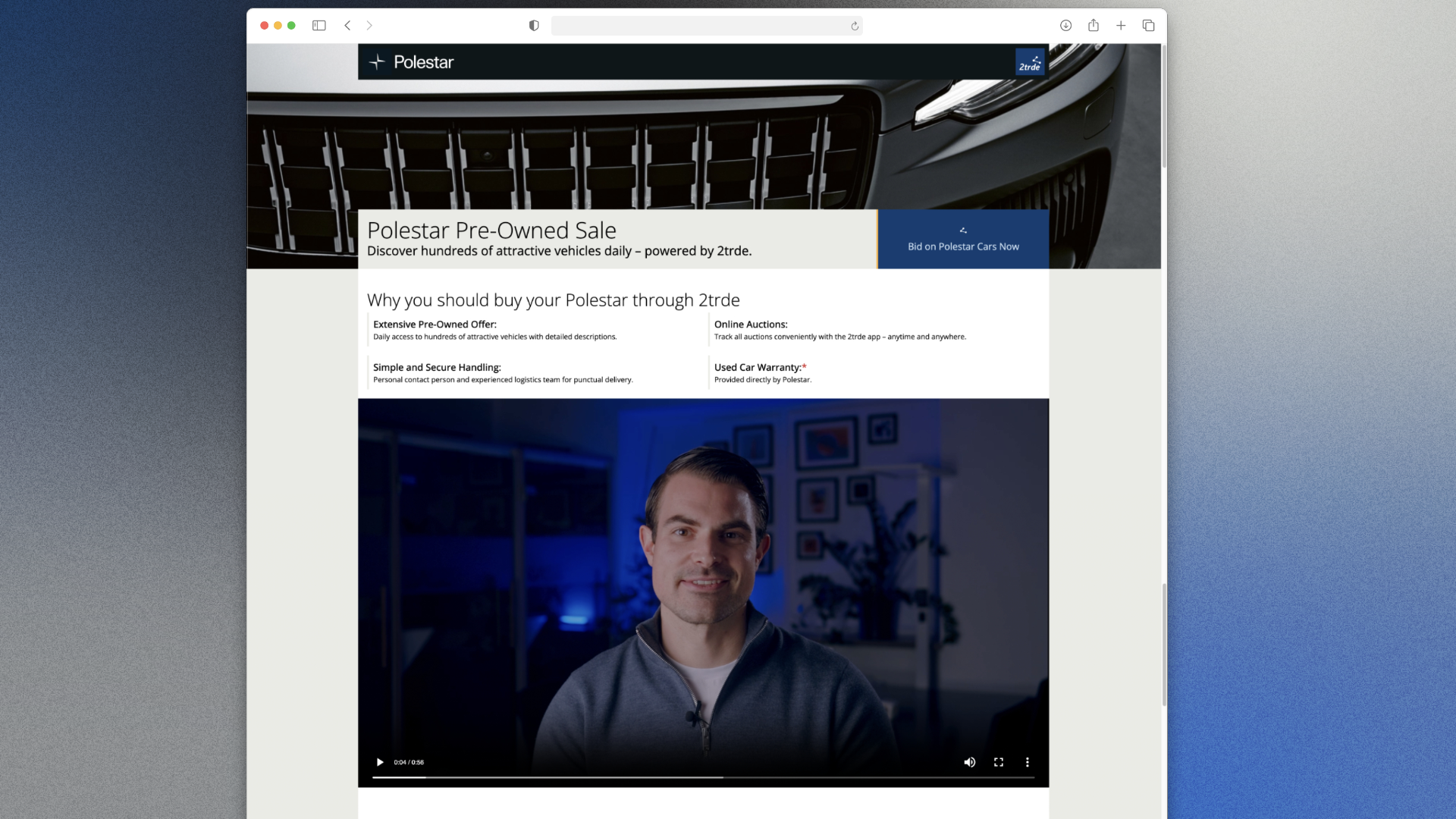Go back to previous page

coord(347,26)
